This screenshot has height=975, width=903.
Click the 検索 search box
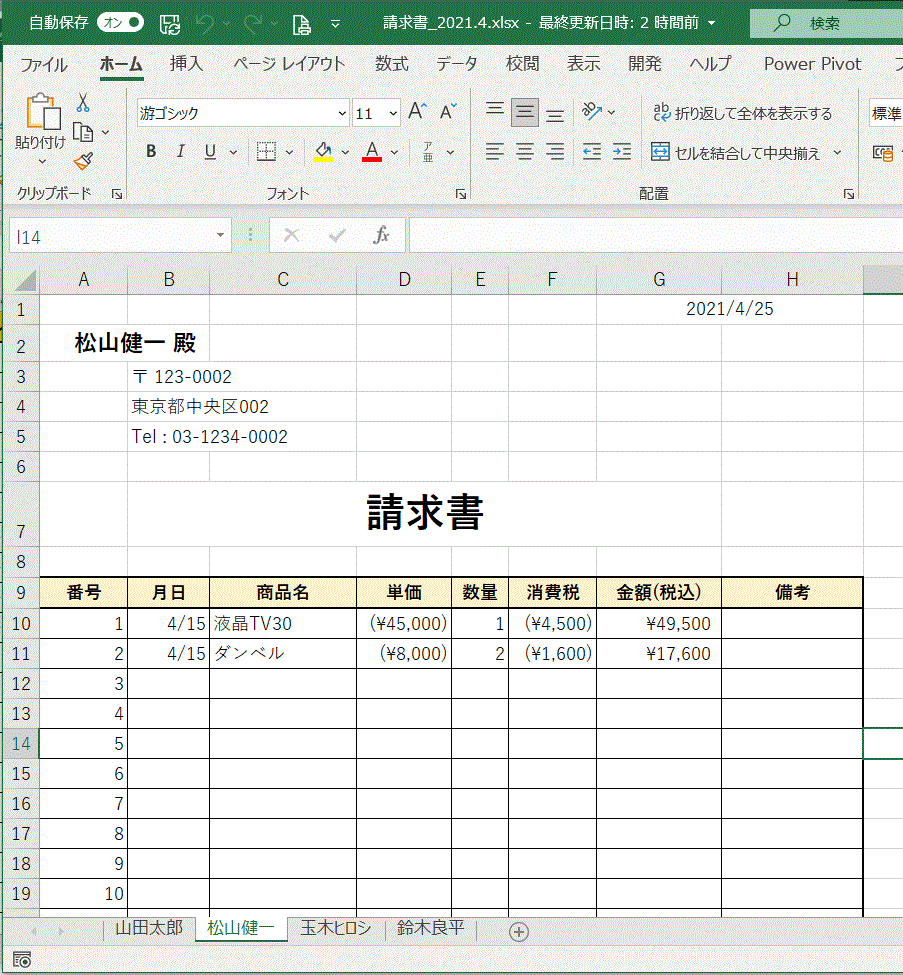coord(827,24)
